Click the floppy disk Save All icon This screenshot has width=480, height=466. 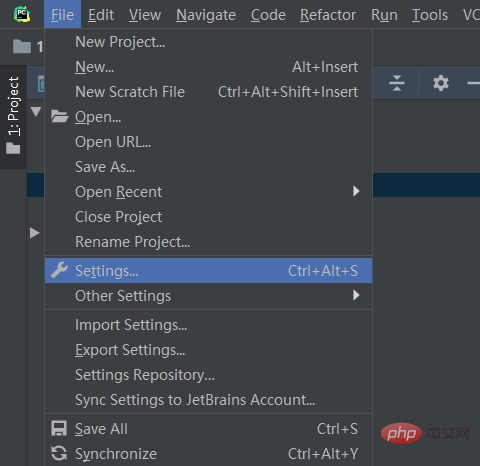[59, 429]
